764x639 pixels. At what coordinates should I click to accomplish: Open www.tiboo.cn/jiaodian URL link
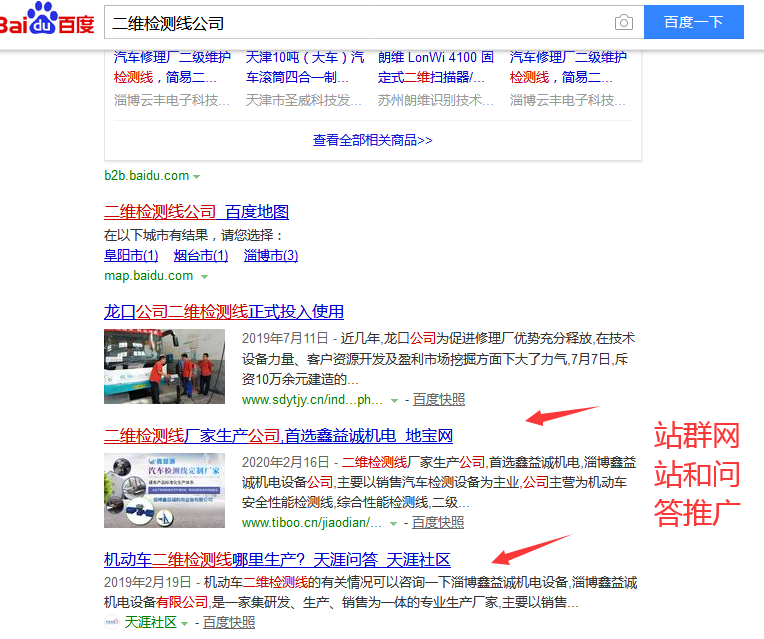(311, 523)
